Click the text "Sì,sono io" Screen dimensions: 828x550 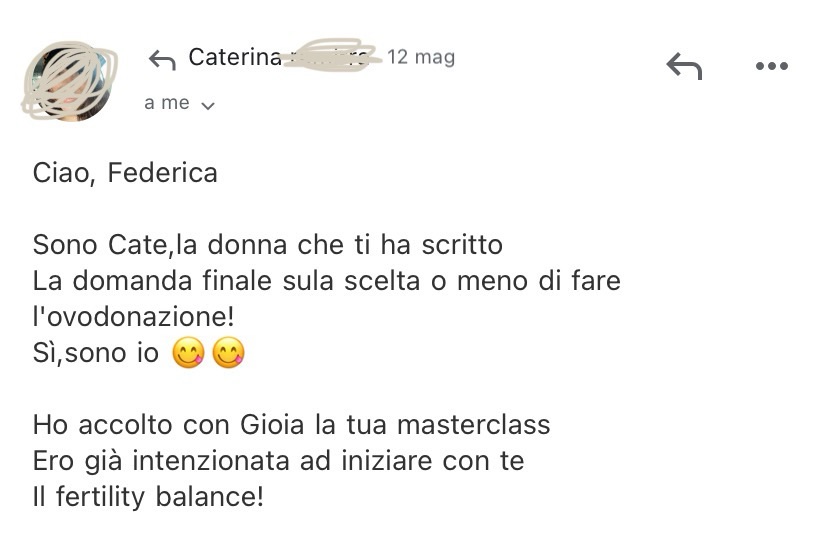96,354
